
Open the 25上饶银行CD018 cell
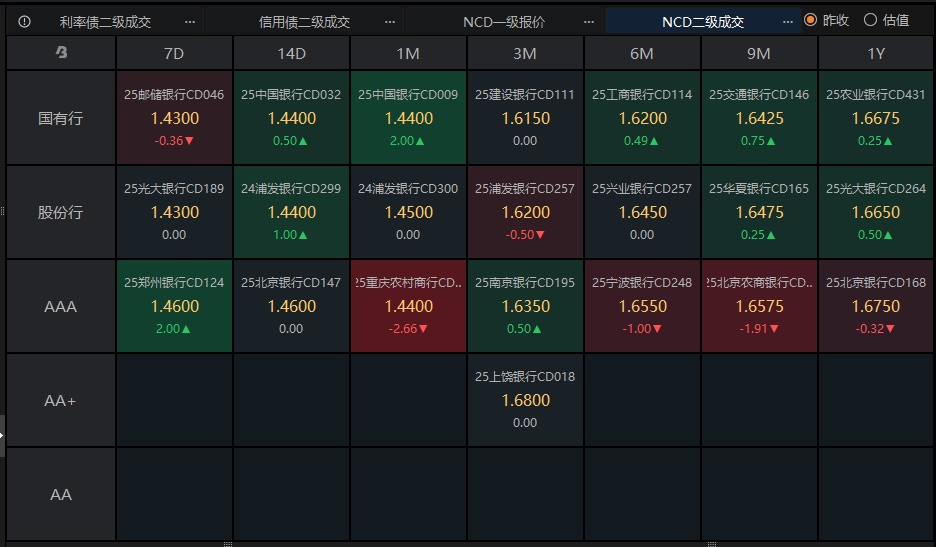coord(525,400)
